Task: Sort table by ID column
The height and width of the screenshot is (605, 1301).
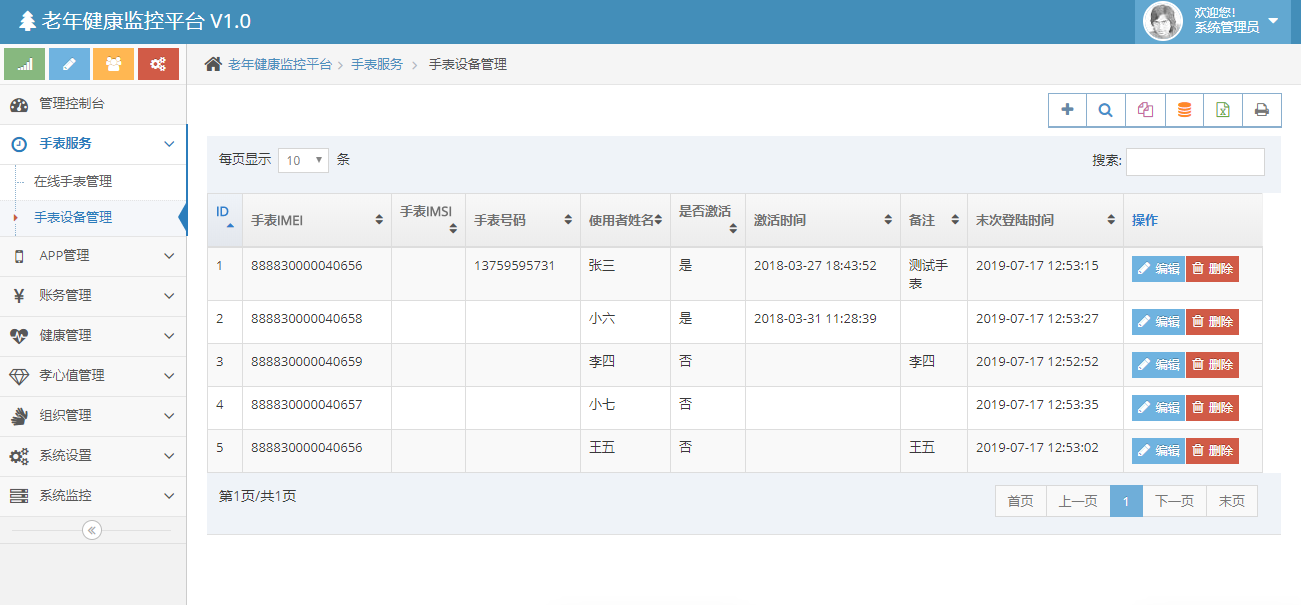Action: coord(225,219)
